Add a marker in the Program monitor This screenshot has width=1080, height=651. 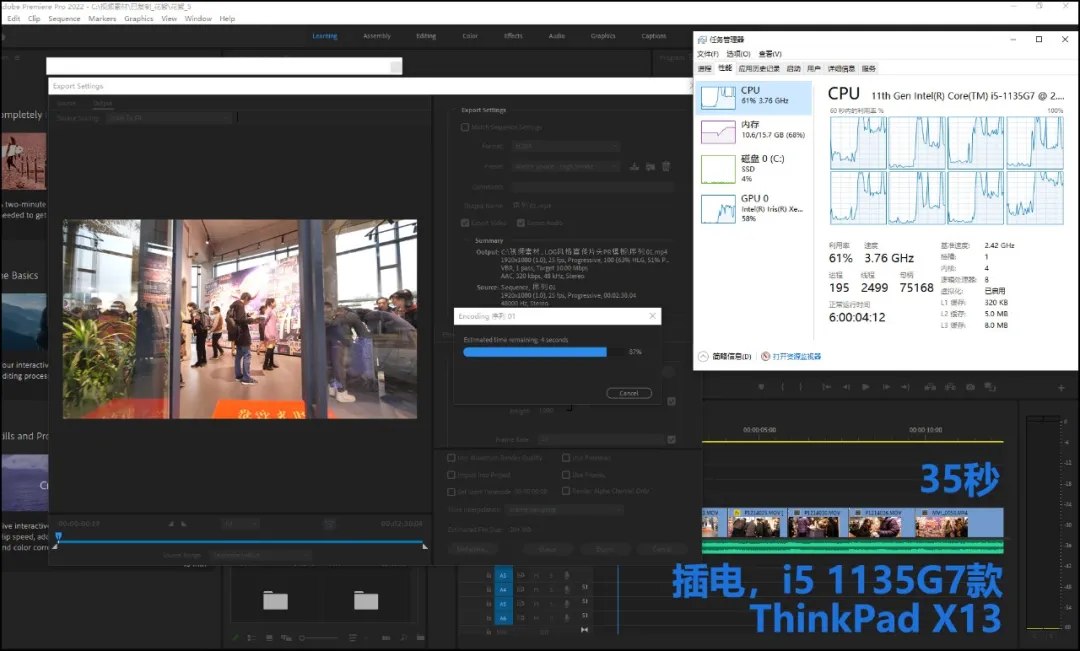[761, 387]
